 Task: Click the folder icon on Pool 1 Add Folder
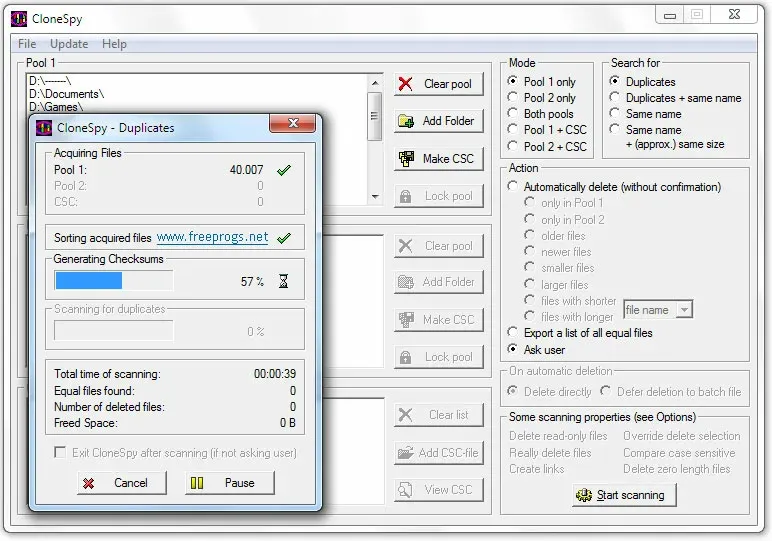click(x=406, y=121)
